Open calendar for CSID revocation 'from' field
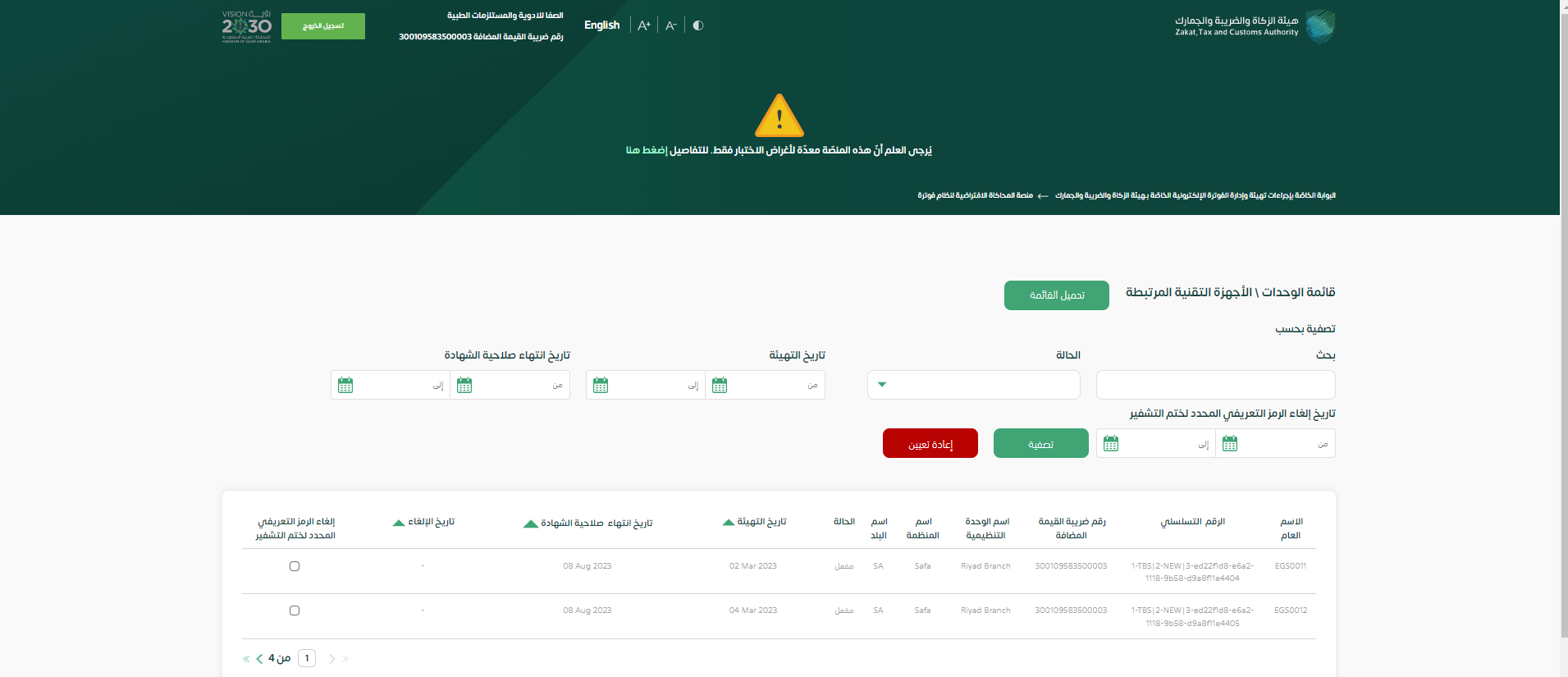This screenshot has width=1568, height=677. (x=1230, y=444)
